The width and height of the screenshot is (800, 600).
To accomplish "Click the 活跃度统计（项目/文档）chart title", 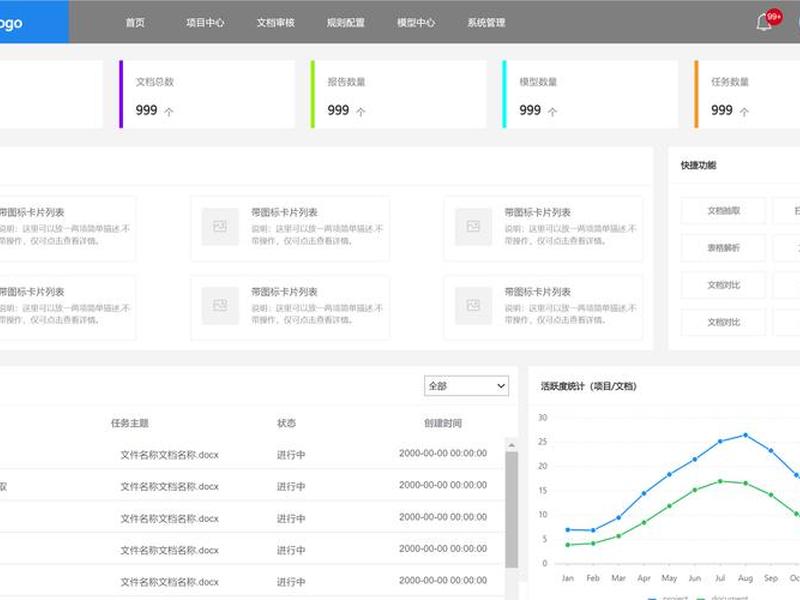I will pos(588,386).
